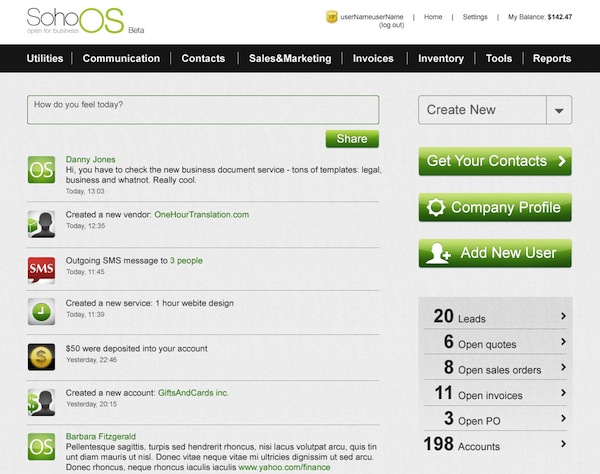The width and height of the screenshot is (600, 474).
Task: Click the Add New User button
Action: point(495,253)
